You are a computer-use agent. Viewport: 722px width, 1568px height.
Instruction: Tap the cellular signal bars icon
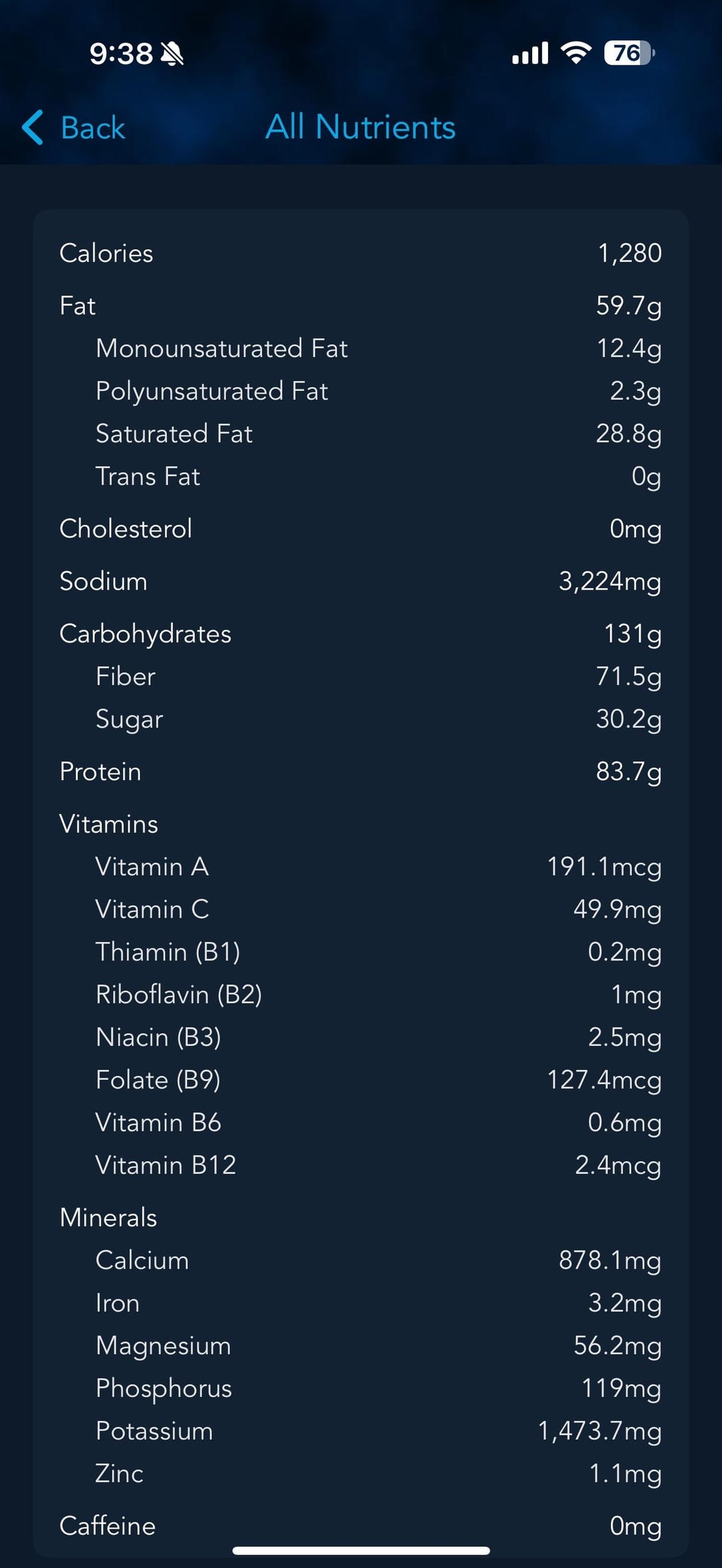tap(530, 53)
